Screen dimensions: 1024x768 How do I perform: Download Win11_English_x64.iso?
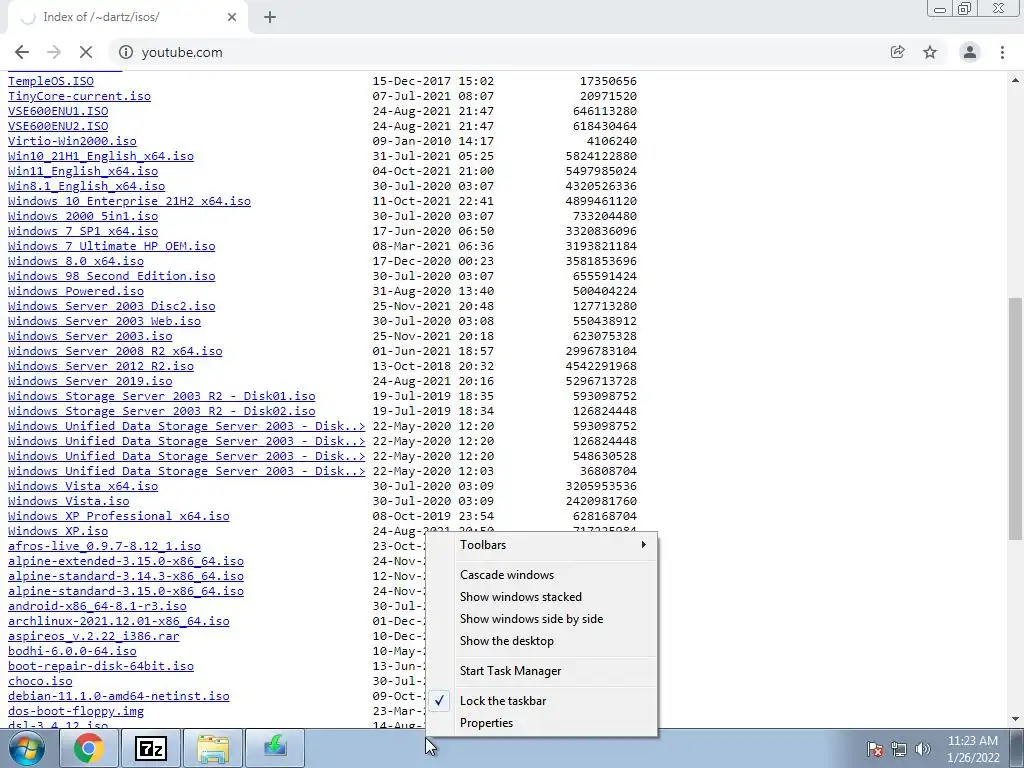tap(83, 171)
